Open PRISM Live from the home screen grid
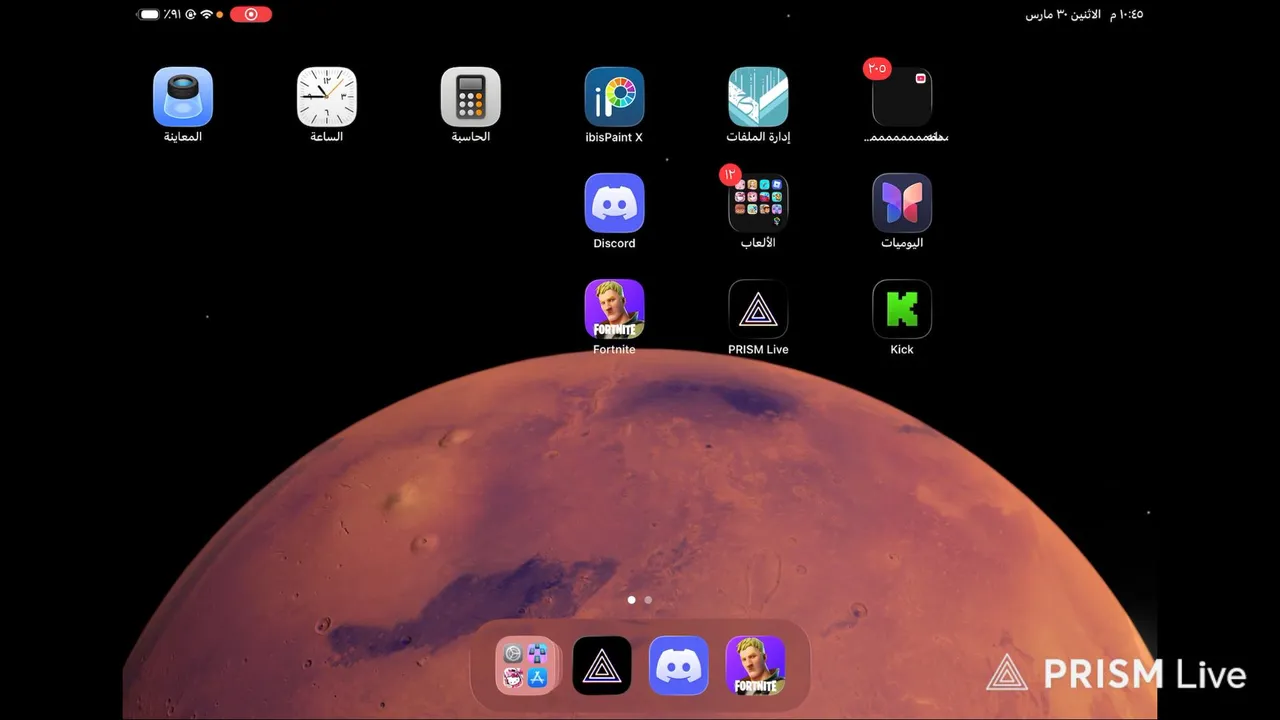The image size is (1280, 720). (758, 309)
